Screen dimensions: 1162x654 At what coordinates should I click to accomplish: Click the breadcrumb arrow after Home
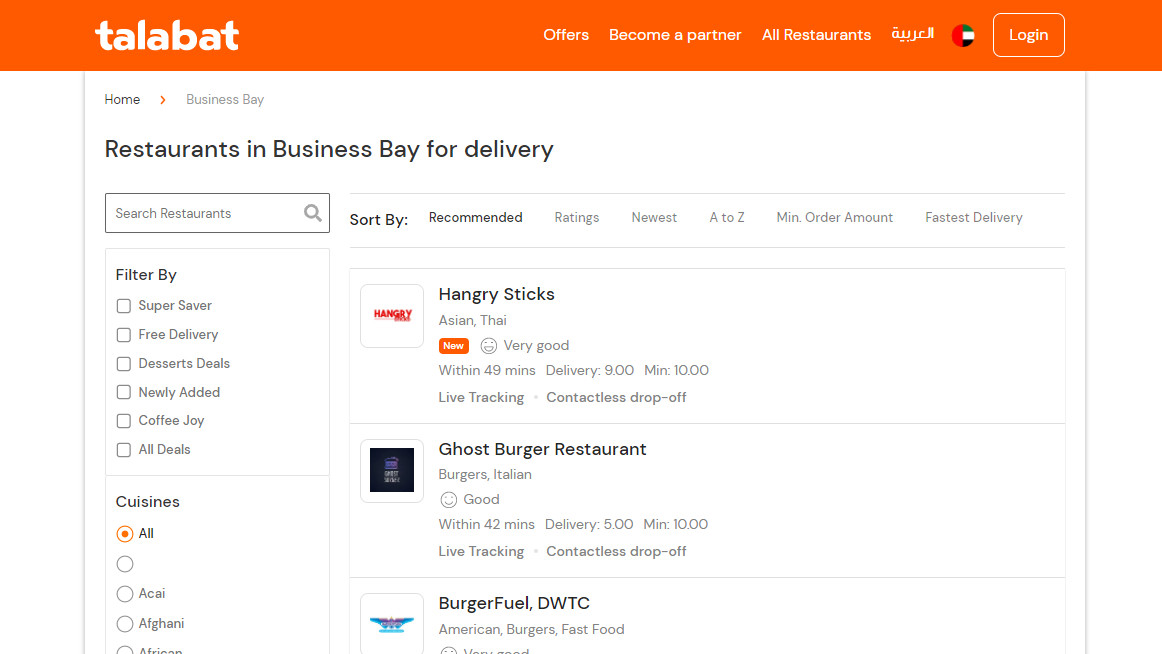click(x=163, y=99)
